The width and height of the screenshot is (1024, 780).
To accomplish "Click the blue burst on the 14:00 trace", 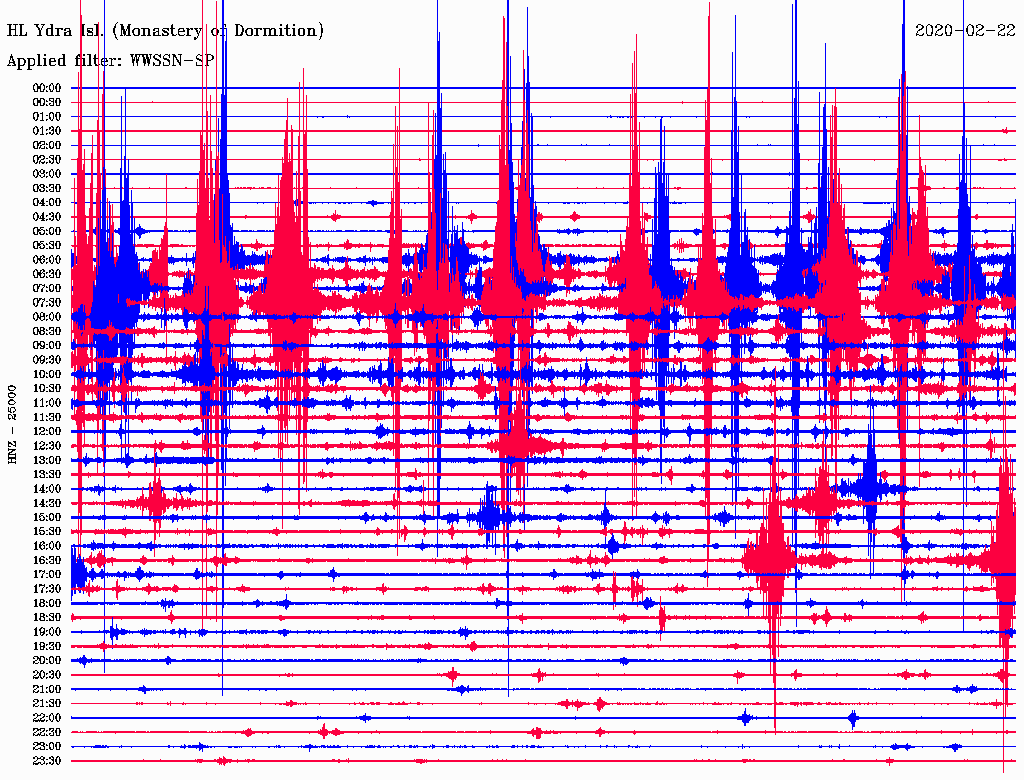I will point(868,488).
